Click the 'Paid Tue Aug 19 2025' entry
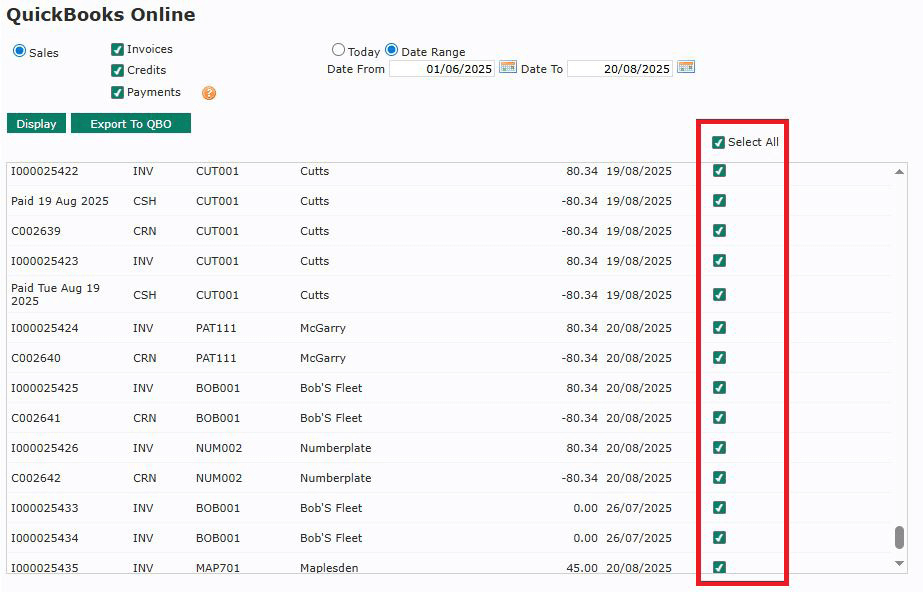923x598 pixels. pyautogui.click(x=55, y=295)
